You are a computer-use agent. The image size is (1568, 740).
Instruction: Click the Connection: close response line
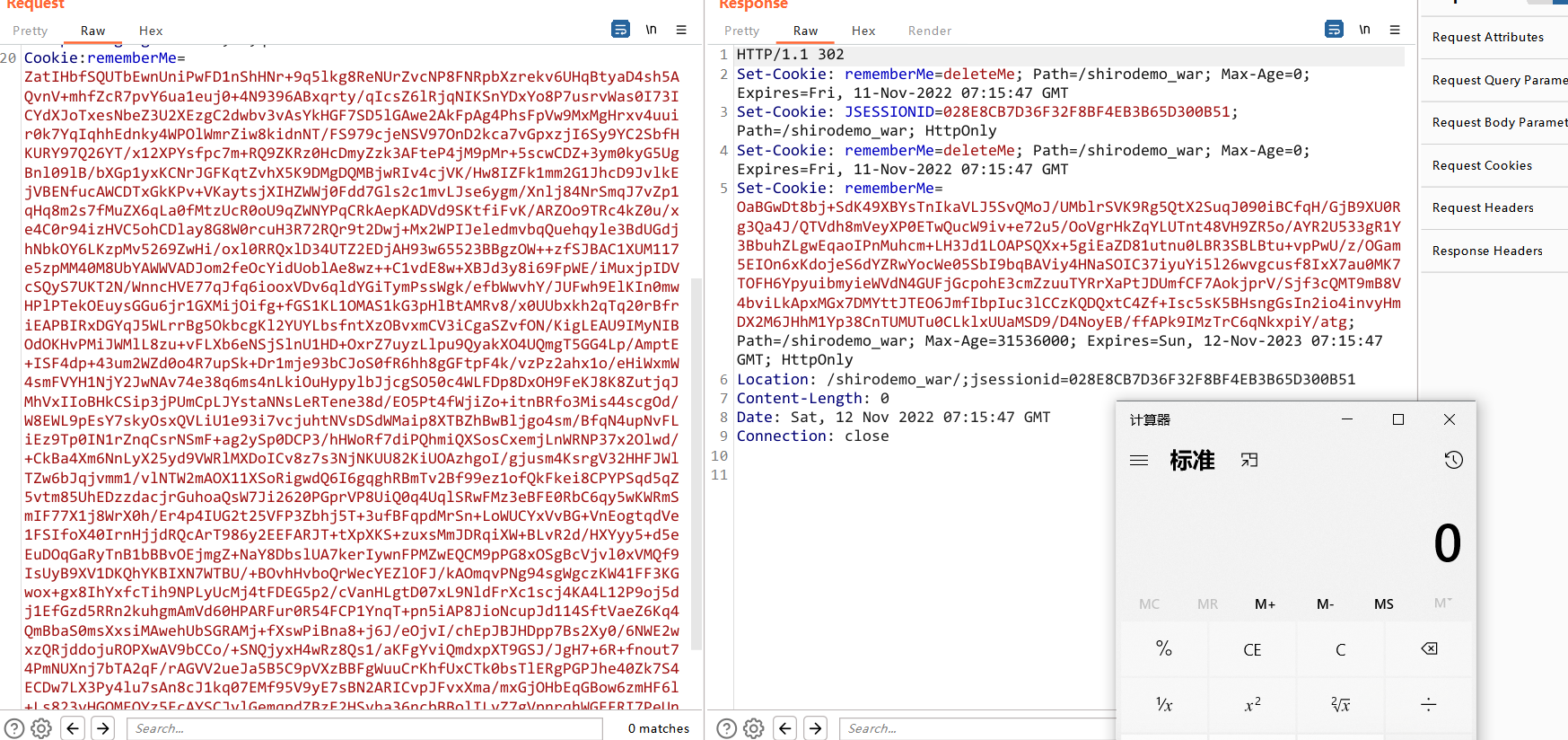[813, 436]
